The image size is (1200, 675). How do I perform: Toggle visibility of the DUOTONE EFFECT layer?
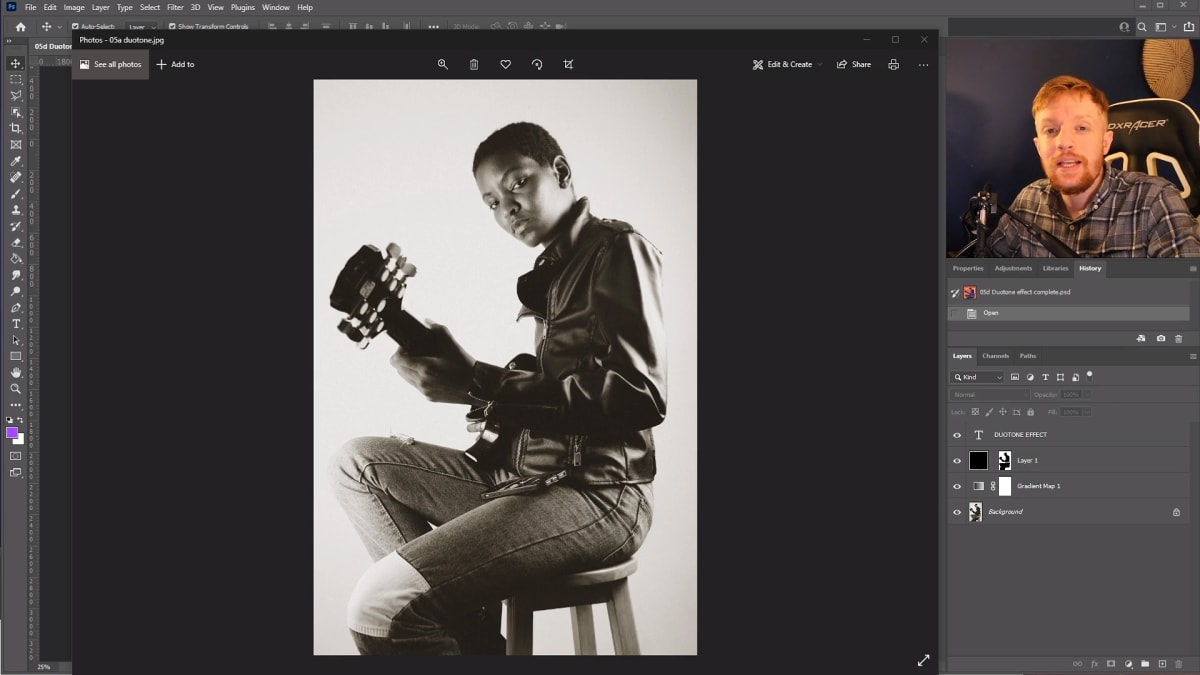(x=957, y=434)
